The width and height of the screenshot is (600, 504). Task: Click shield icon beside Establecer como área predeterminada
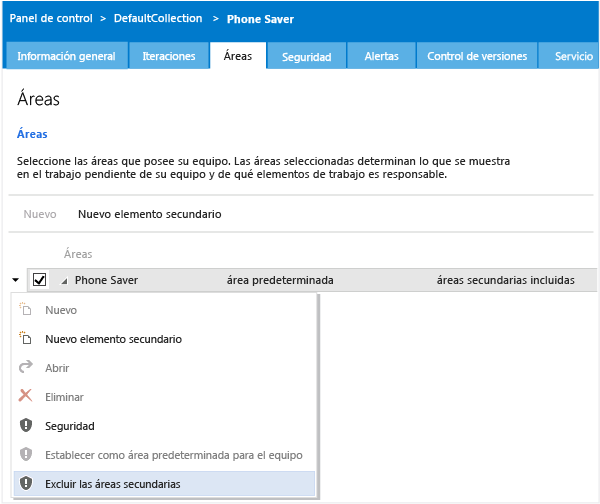point(26,454)
